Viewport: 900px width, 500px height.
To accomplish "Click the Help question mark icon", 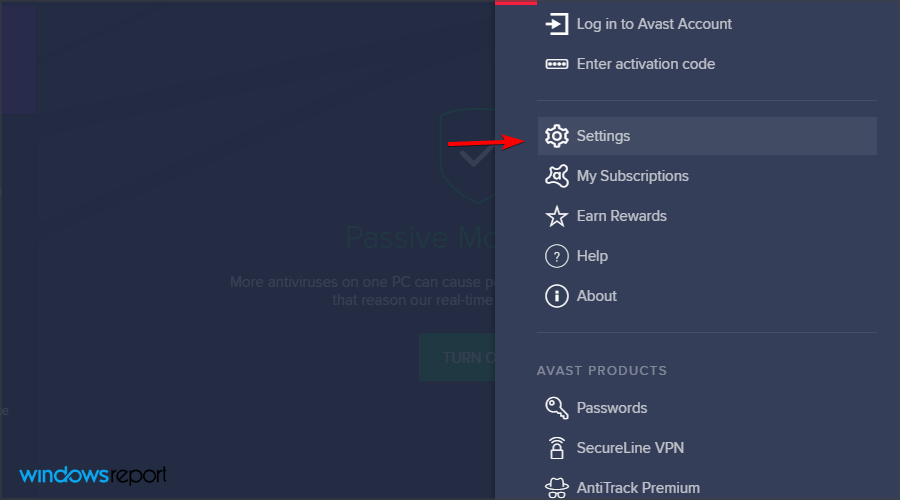I will coord(556,256).
